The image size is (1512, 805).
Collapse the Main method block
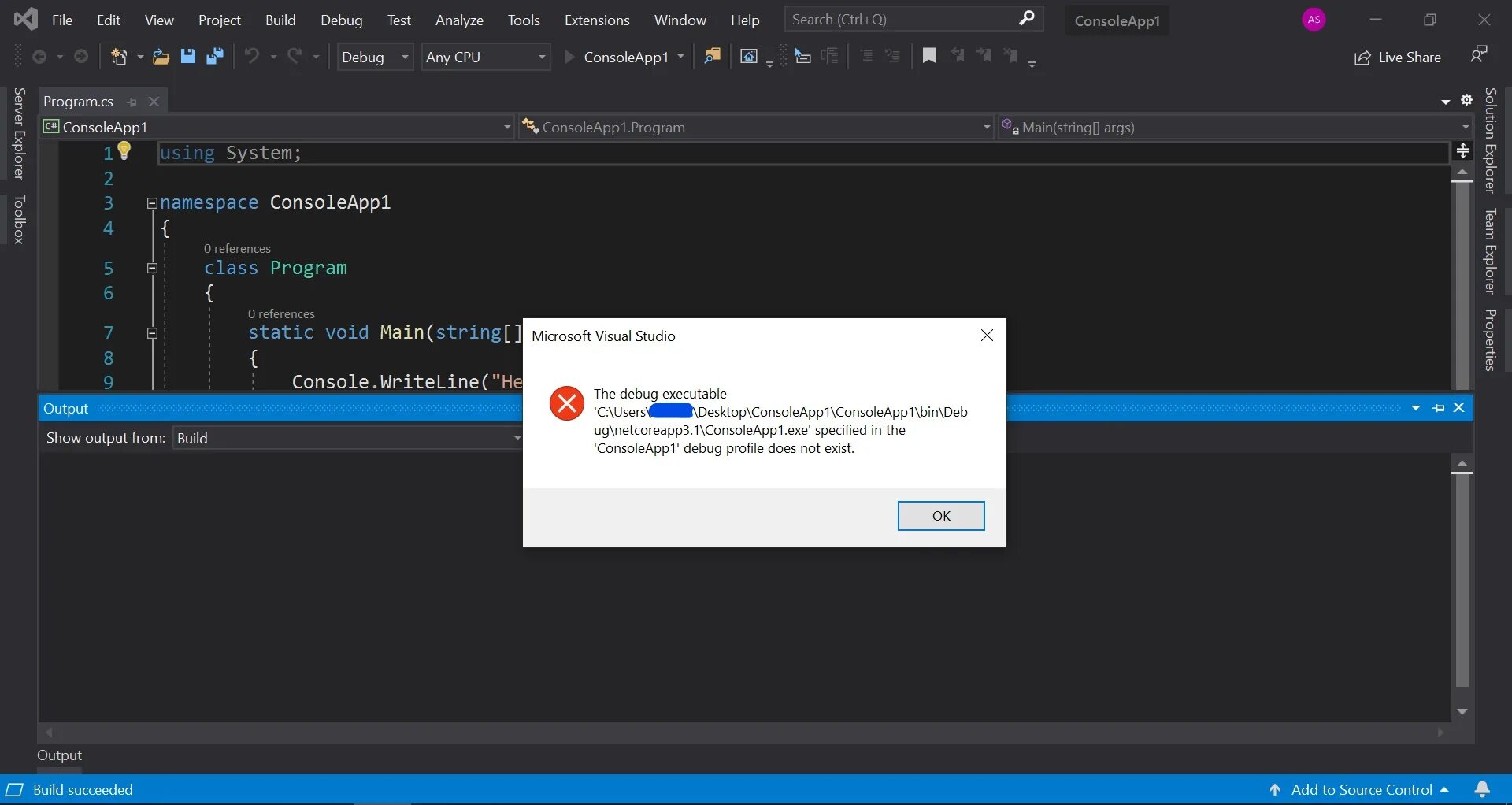coord(152,333)
